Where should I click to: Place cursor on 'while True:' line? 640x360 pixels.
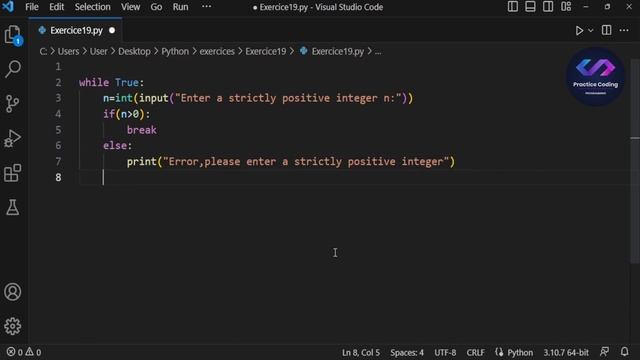click(x=111, y=82)
